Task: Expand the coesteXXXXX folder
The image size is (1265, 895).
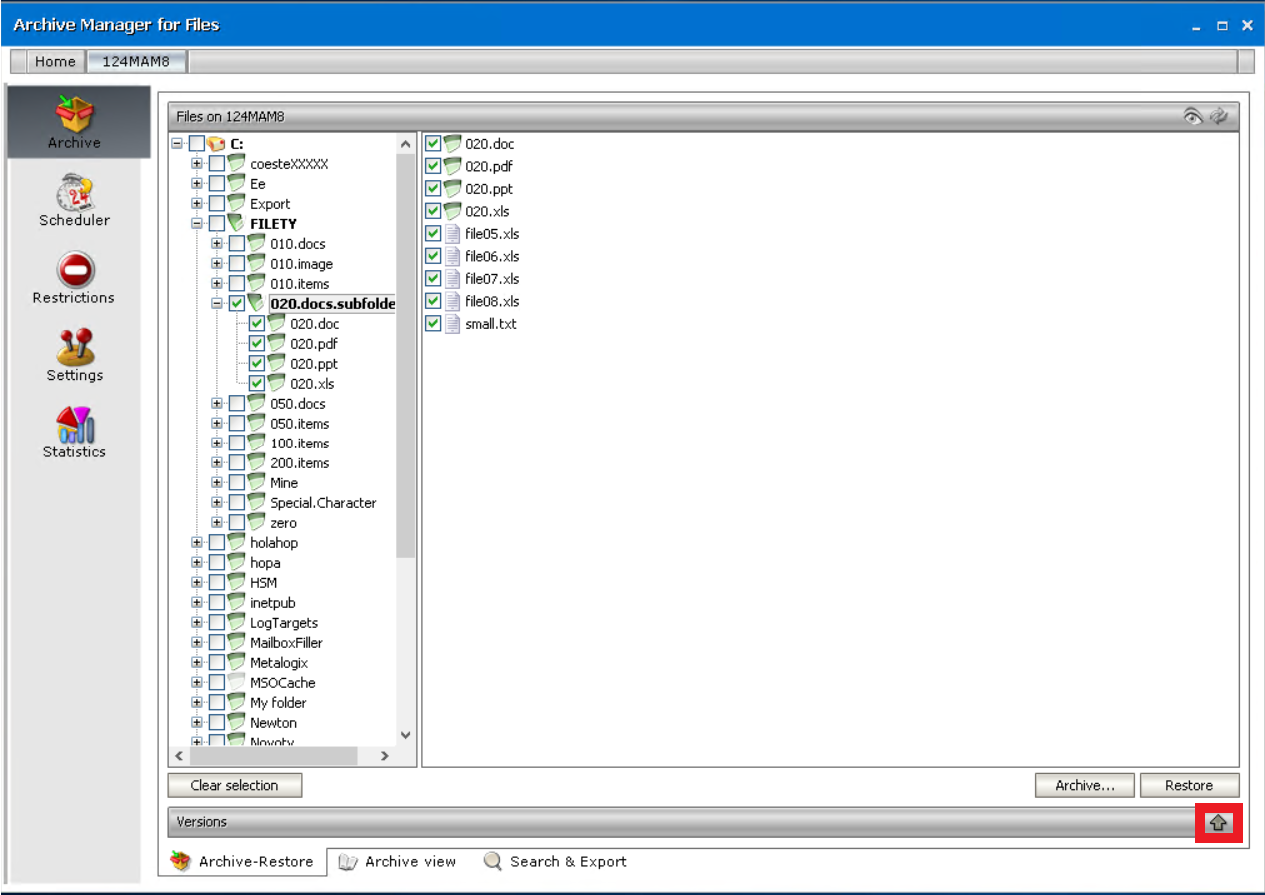Action: (197, 164)
